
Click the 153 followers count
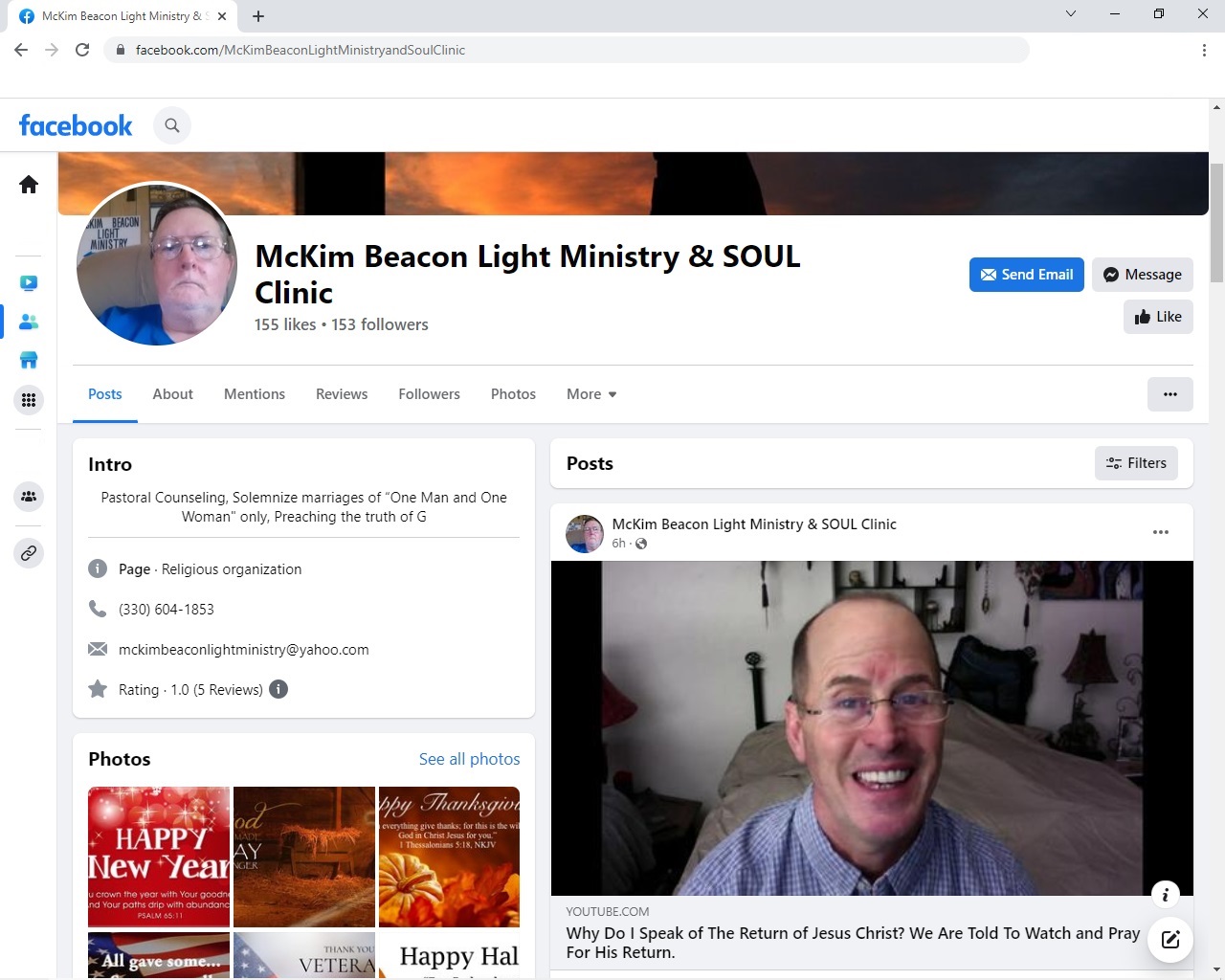click(380, 324)
